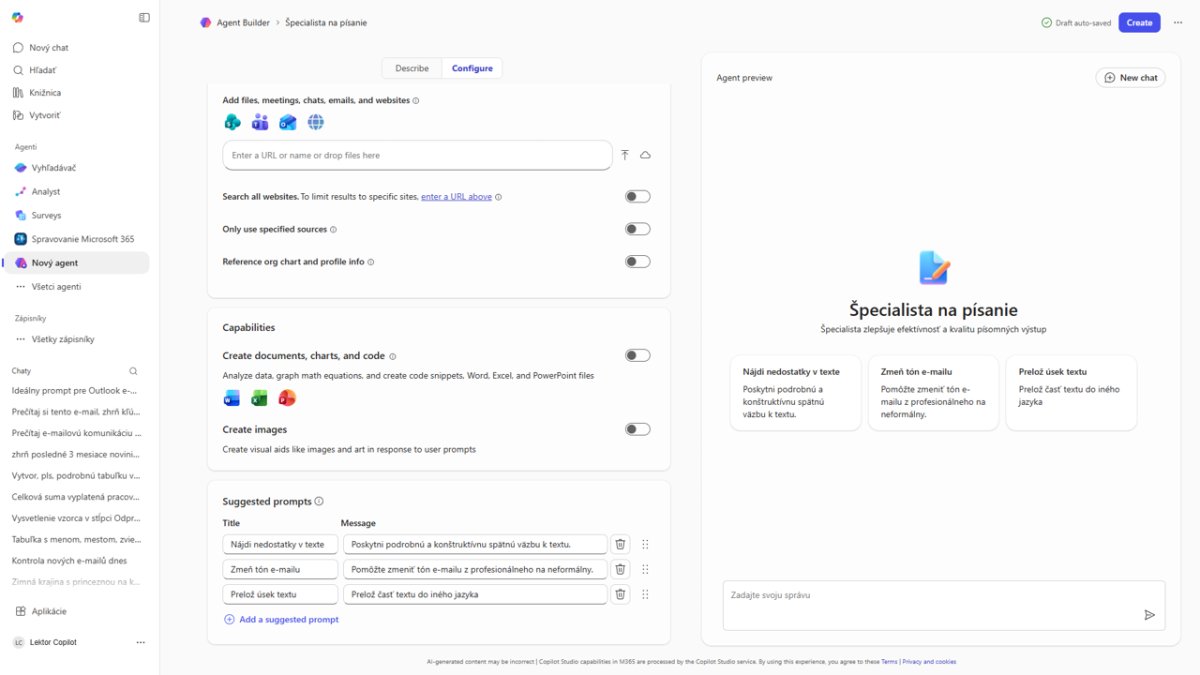Switch to the Describe tab
Viewport: 1200px width, 675px height.
[x=412, y=68]
